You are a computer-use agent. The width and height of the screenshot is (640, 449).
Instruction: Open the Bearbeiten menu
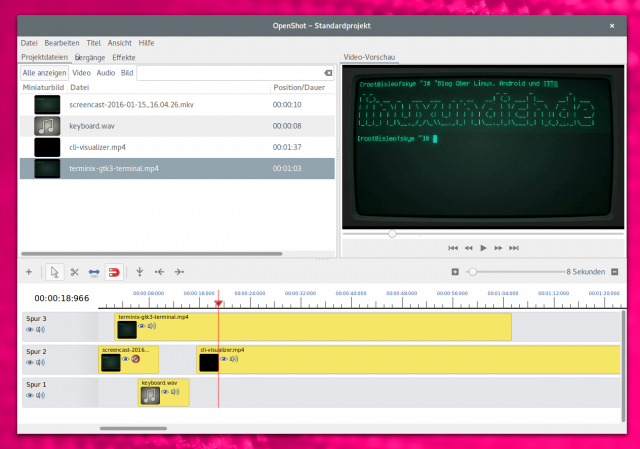(x=62, y=43)
